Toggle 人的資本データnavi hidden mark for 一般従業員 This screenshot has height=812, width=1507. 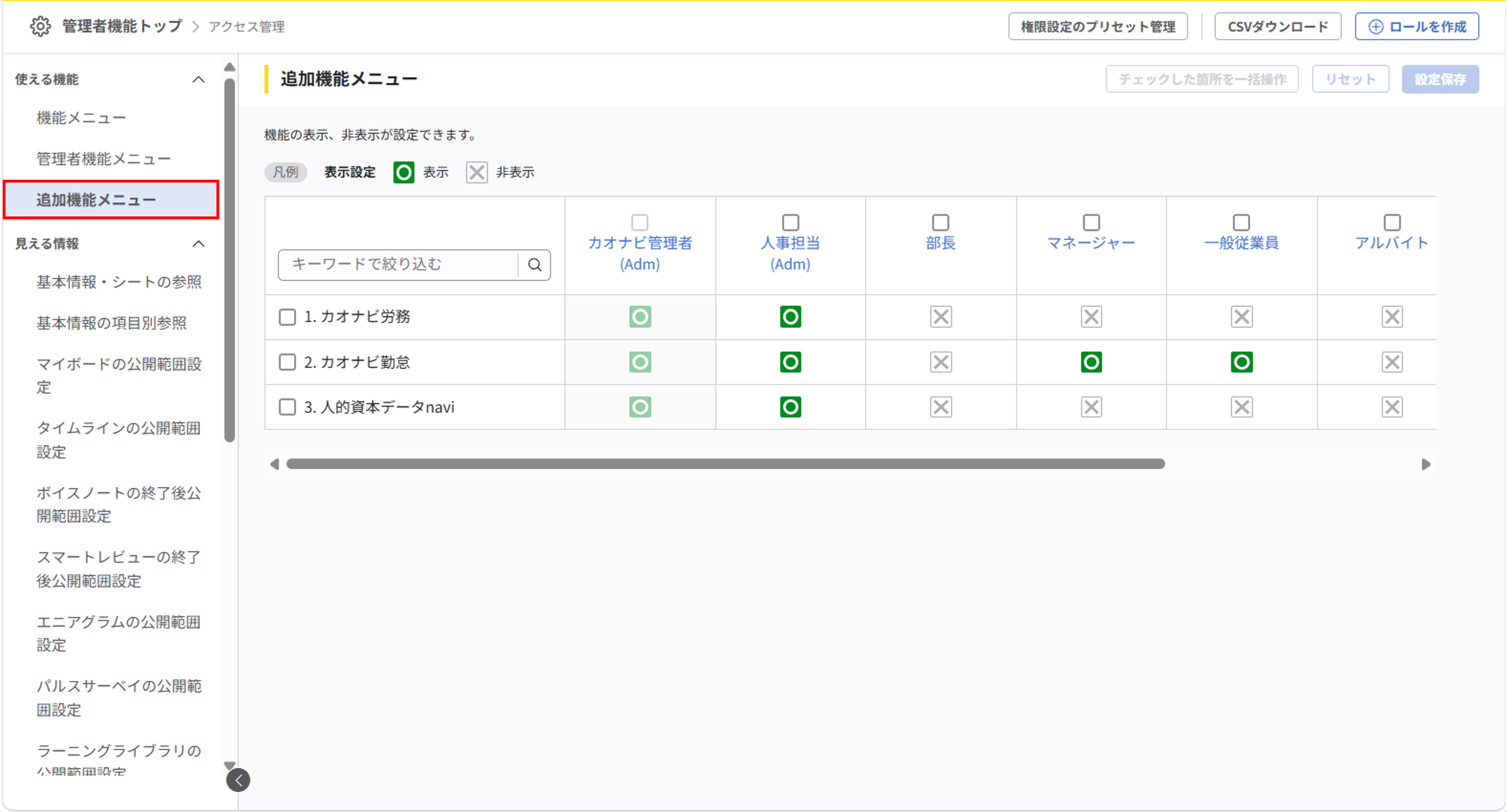(1242, 407)
